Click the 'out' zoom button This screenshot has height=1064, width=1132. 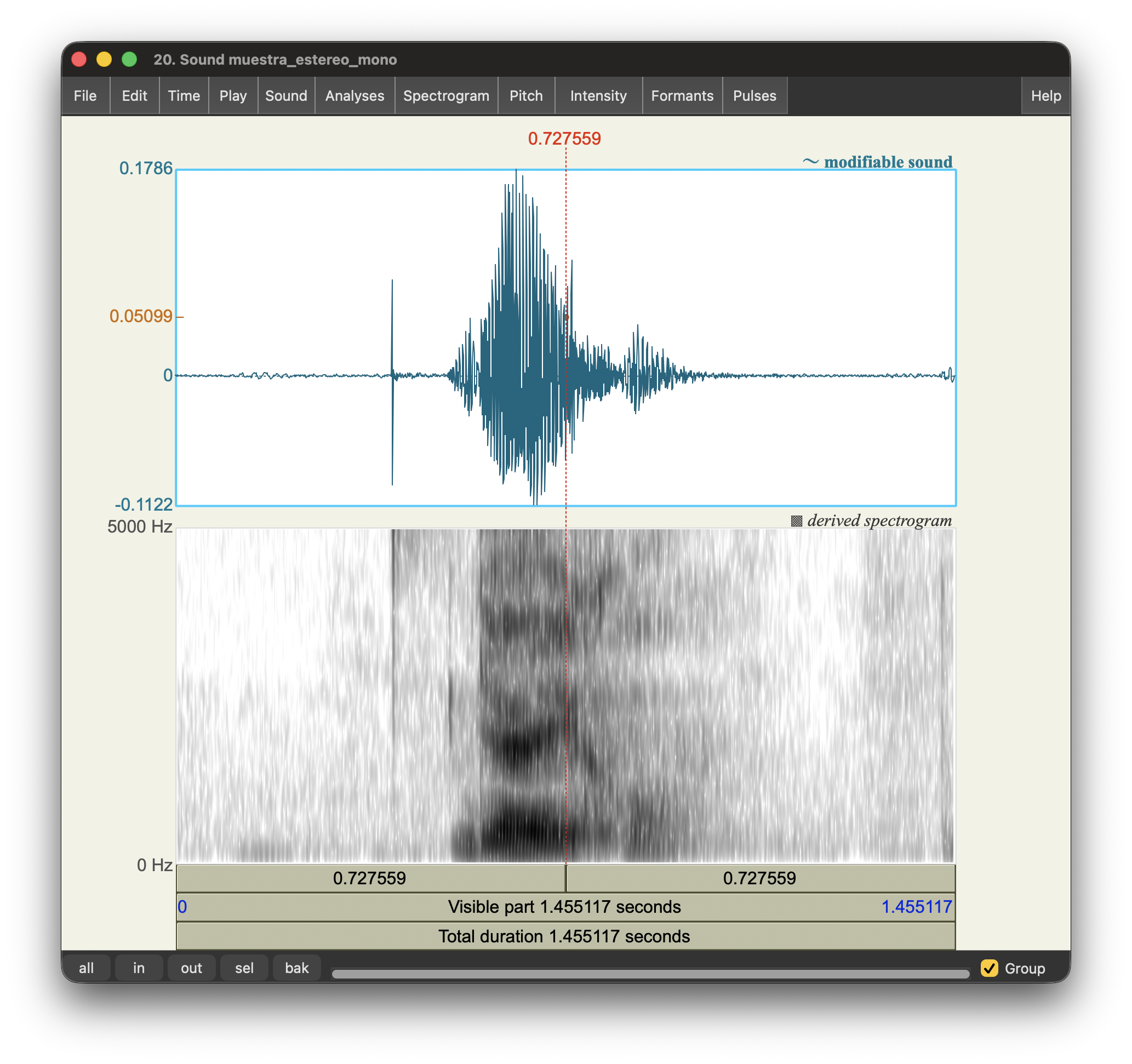click(191, 968)
